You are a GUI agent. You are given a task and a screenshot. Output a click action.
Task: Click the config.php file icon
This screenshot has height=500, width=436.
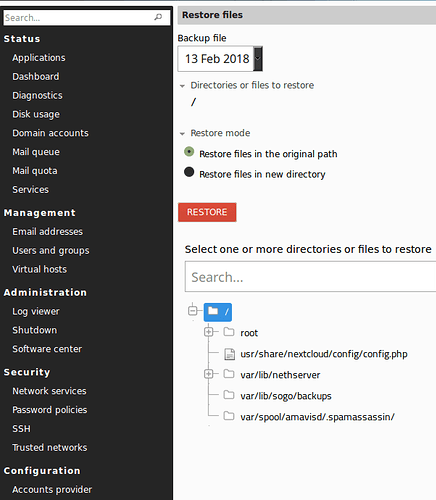[229, 354]
